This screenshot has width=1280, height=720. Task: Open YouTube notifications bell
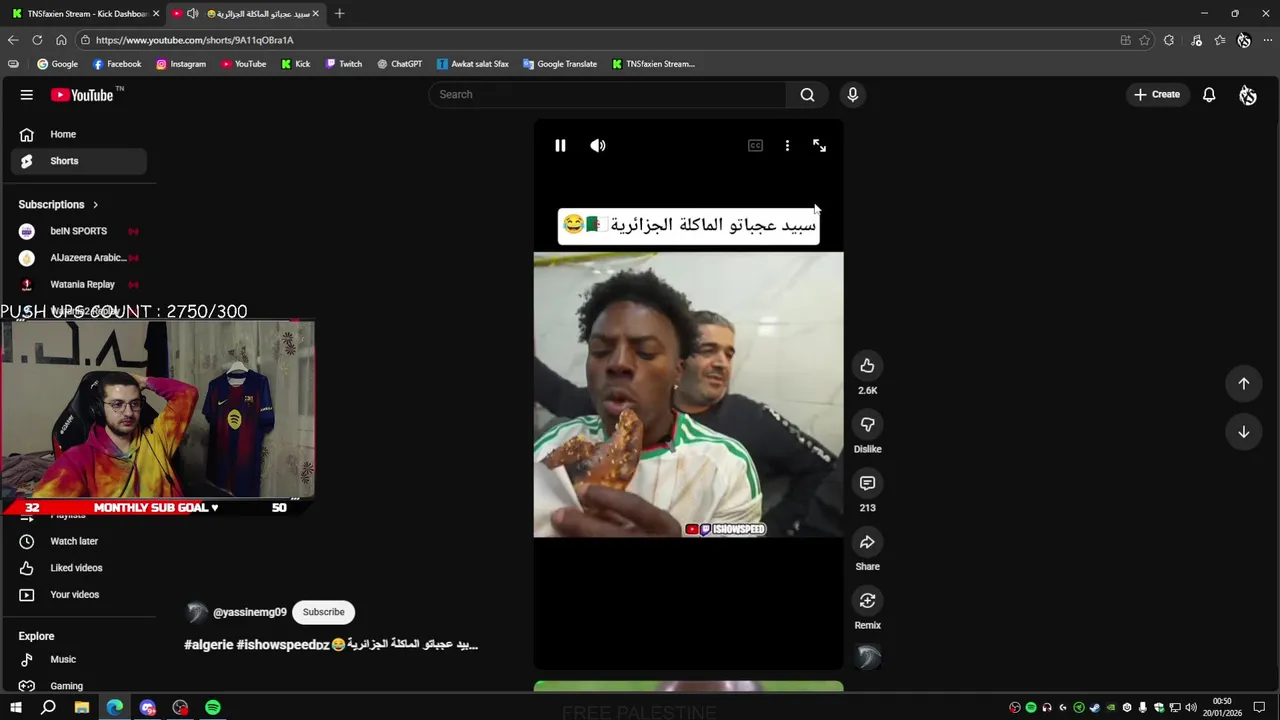(1209, 95)
